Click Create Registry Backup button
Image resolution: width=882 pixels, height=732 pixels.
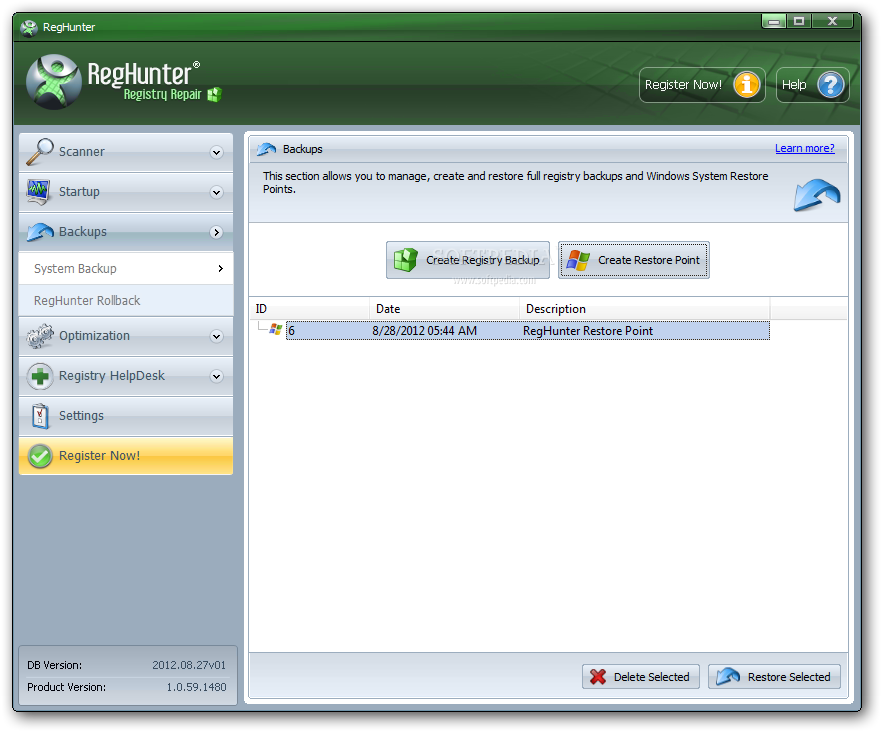pyautogui.click(x=467, y=260)
